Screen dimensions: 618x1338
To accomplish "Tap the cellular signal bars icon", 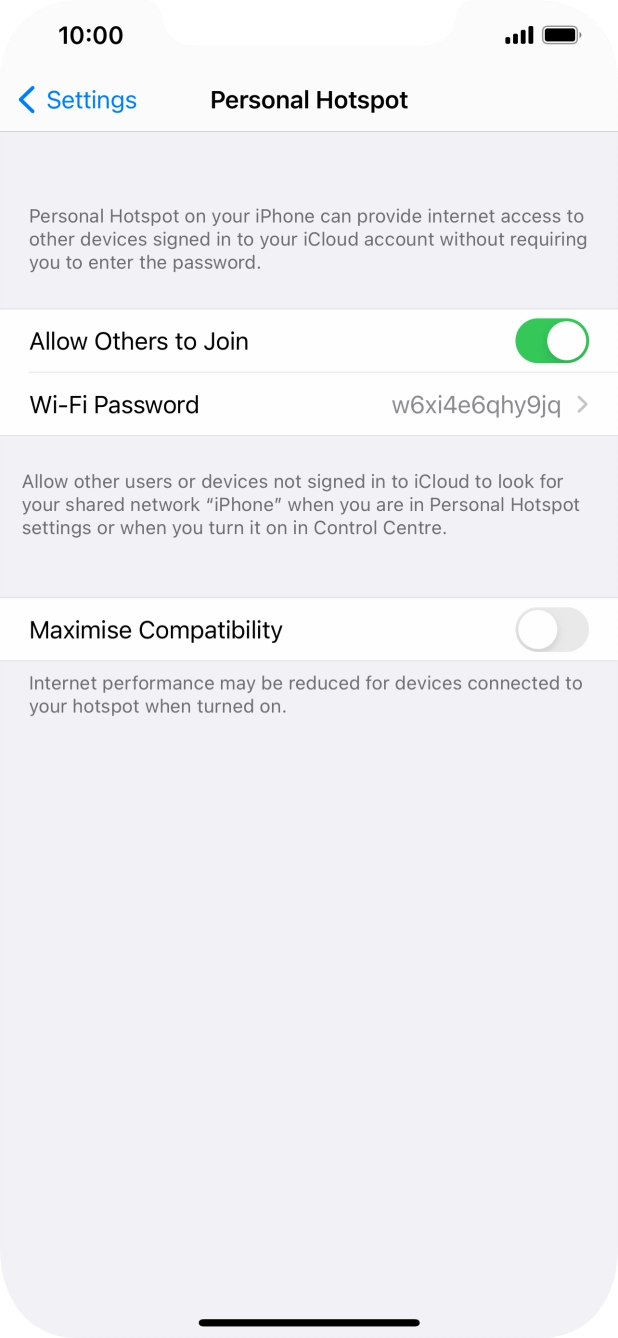I will (x=519, y=36).
